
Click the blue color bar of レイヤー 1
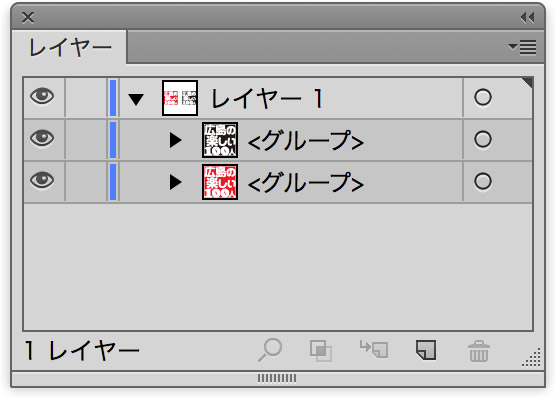[113, 98]
